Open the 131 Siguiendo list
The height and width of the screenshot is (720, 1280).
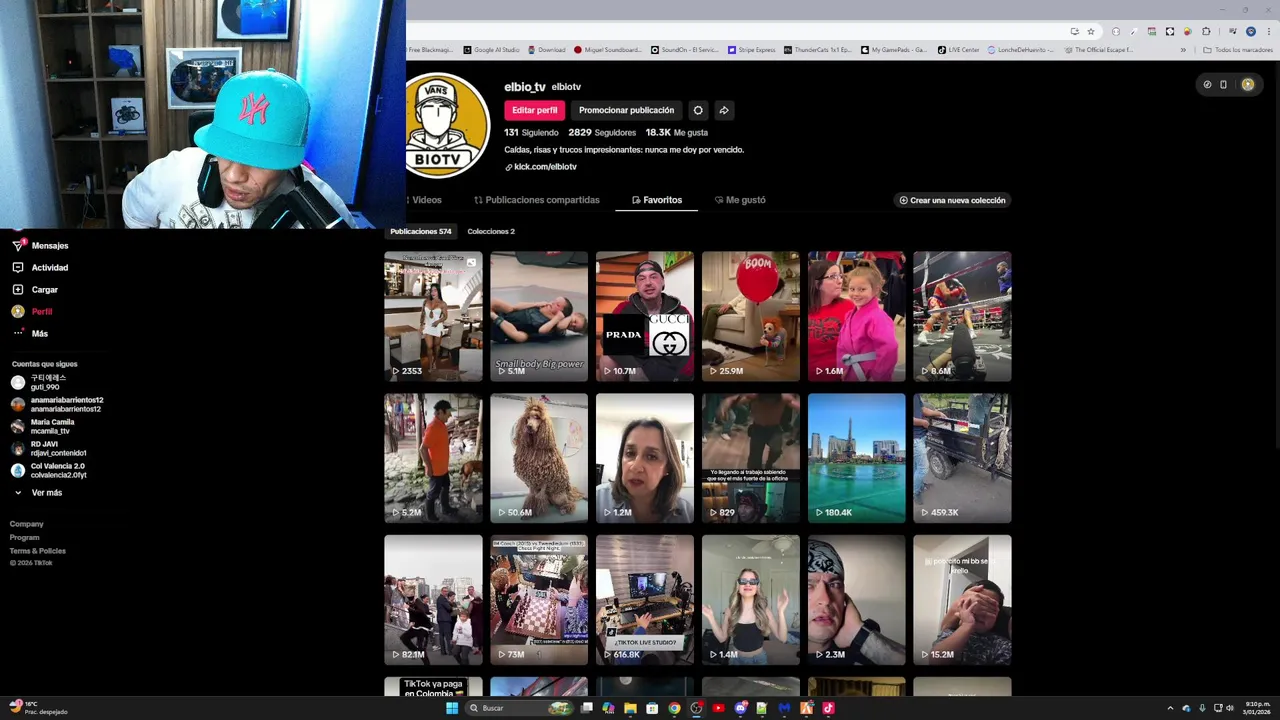click(531, 132)
